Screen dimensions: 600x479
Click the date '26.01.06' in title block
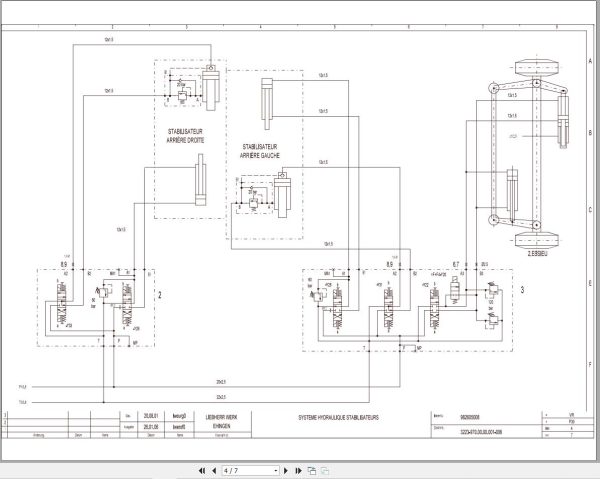coord(151,427)
